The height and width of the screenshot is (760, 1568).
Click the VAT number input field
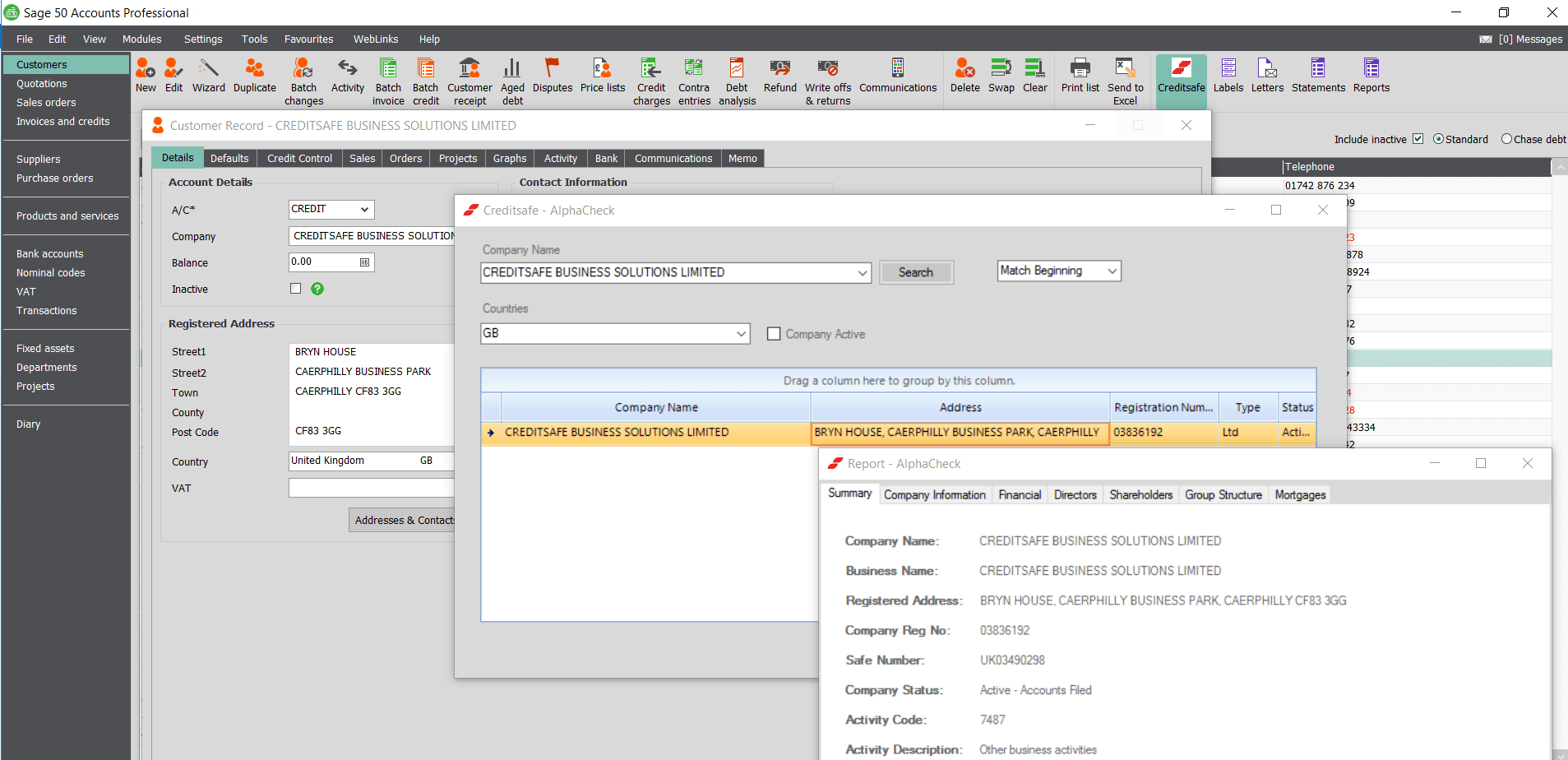(372, 489)
